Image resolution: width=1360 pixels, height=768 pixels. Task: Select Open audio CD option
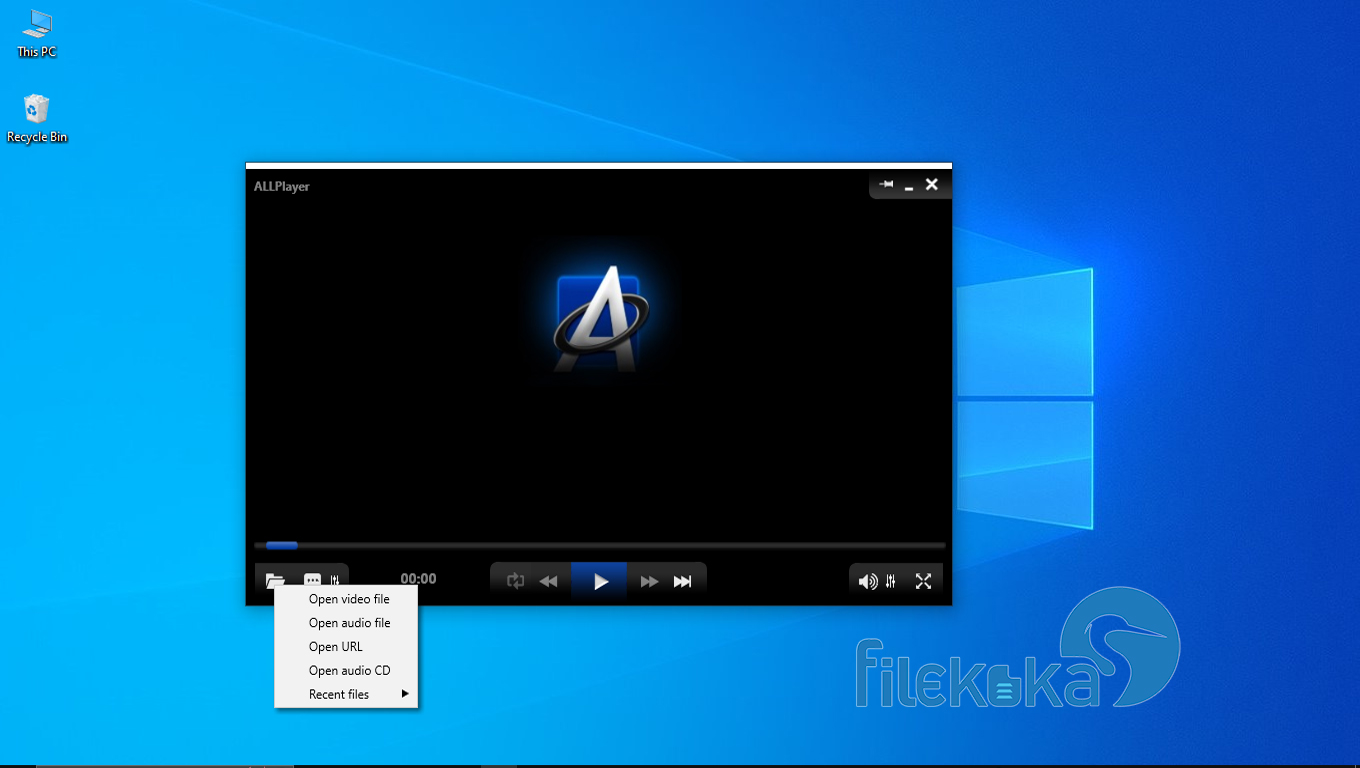347,671
